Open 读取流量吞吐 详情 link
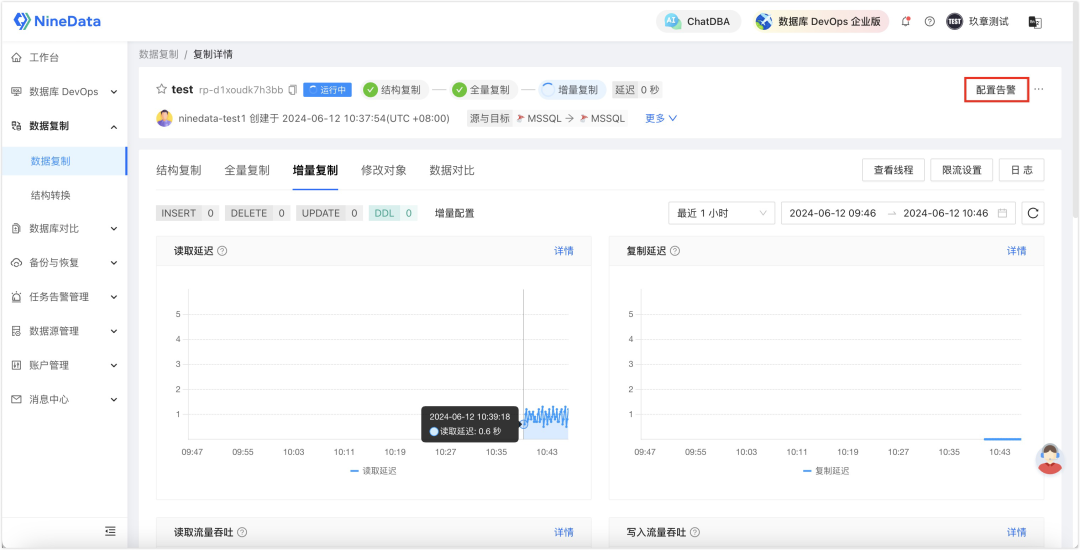Image resolution: width=1080 pixels, height=550 pixels. [x=564, y=532]
